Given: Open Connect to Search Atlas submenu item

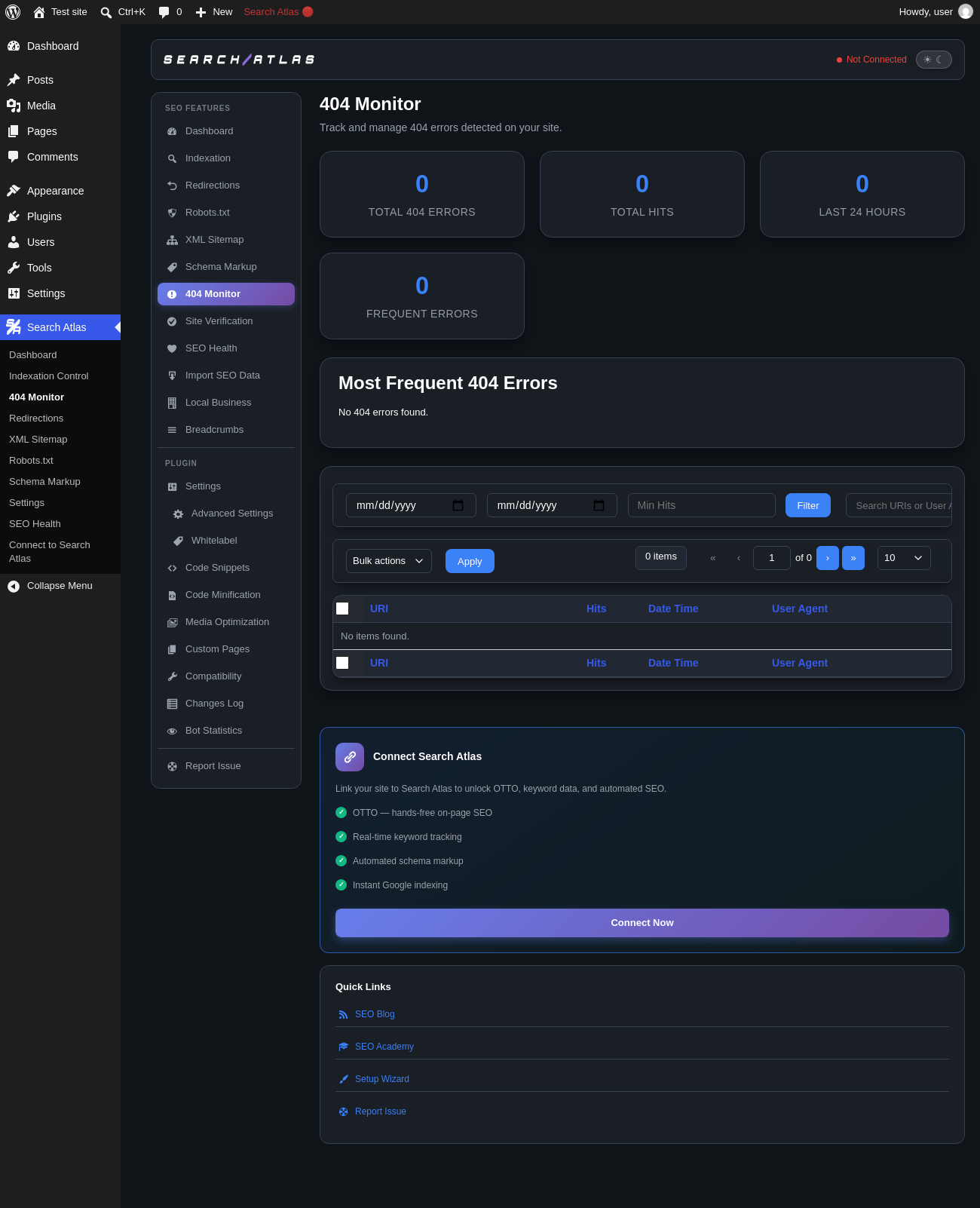Looking at the screenshot, I should [50, 552].
